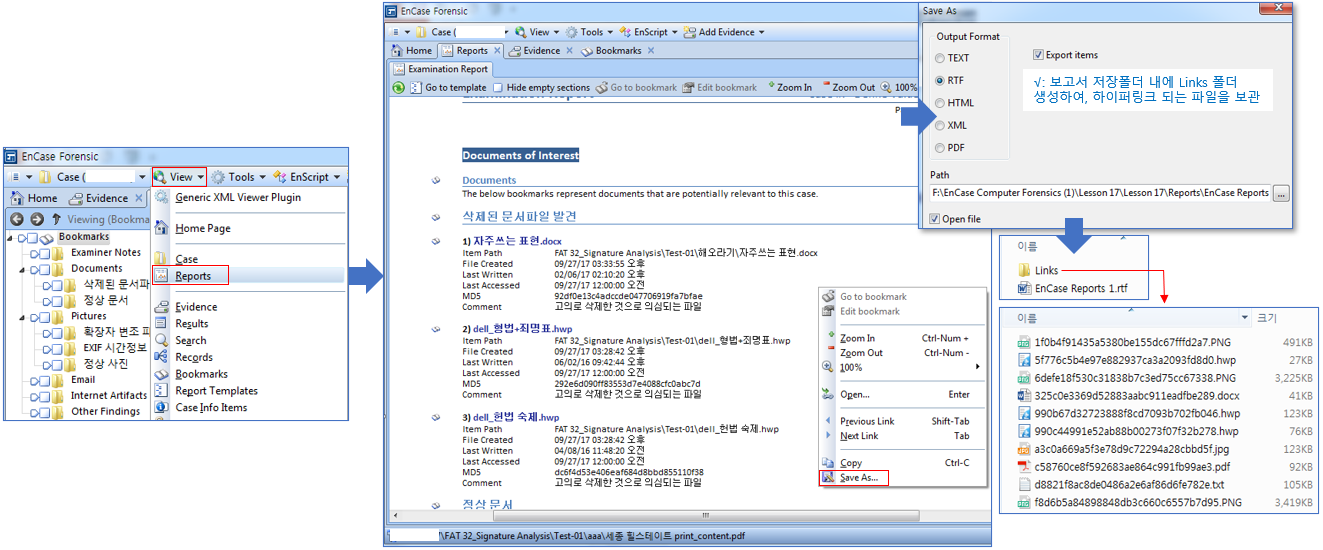Select Copy in the context menu

(850, 463)
